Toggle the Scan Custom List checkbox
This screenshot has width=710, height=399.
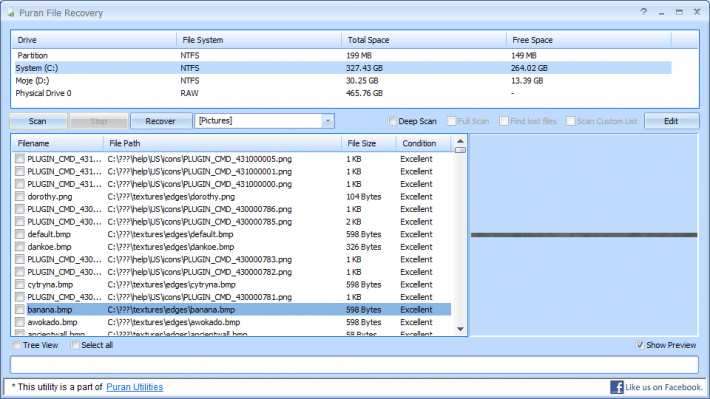coord(571,121)
